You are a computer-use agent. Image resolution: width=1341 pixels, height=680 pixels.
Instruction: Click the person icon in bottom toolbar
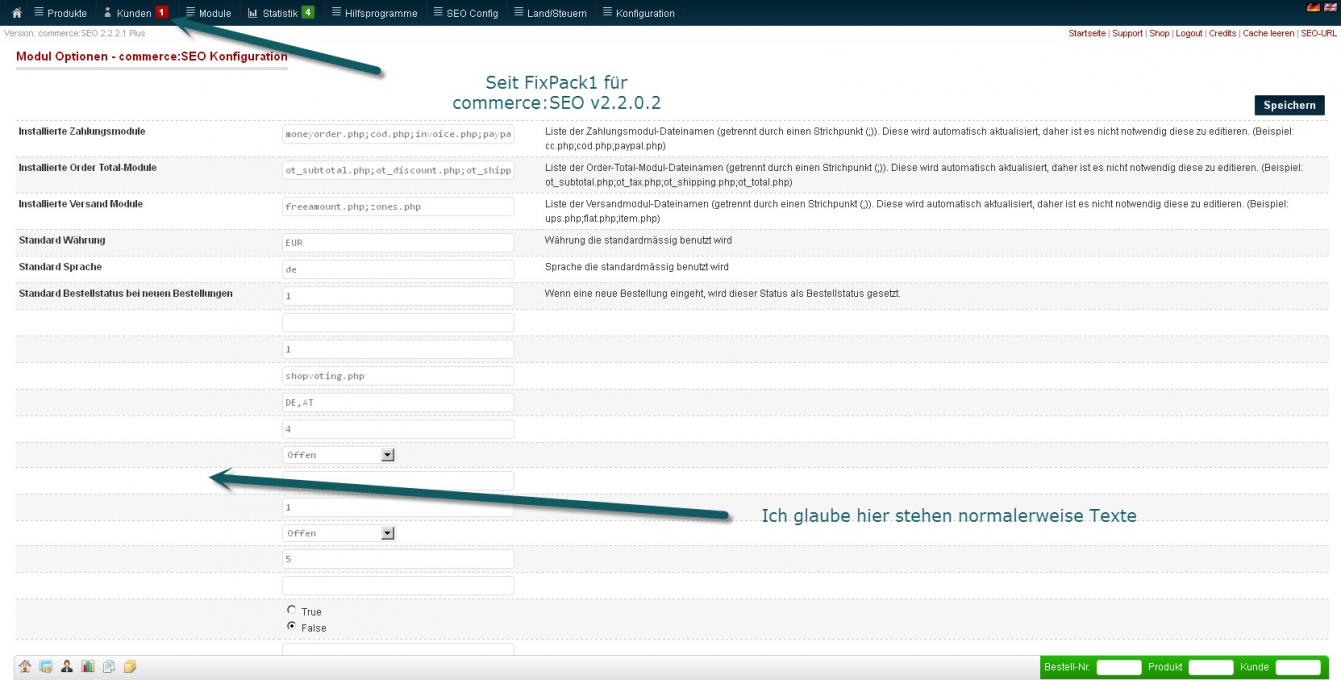(x=66, y=667)
